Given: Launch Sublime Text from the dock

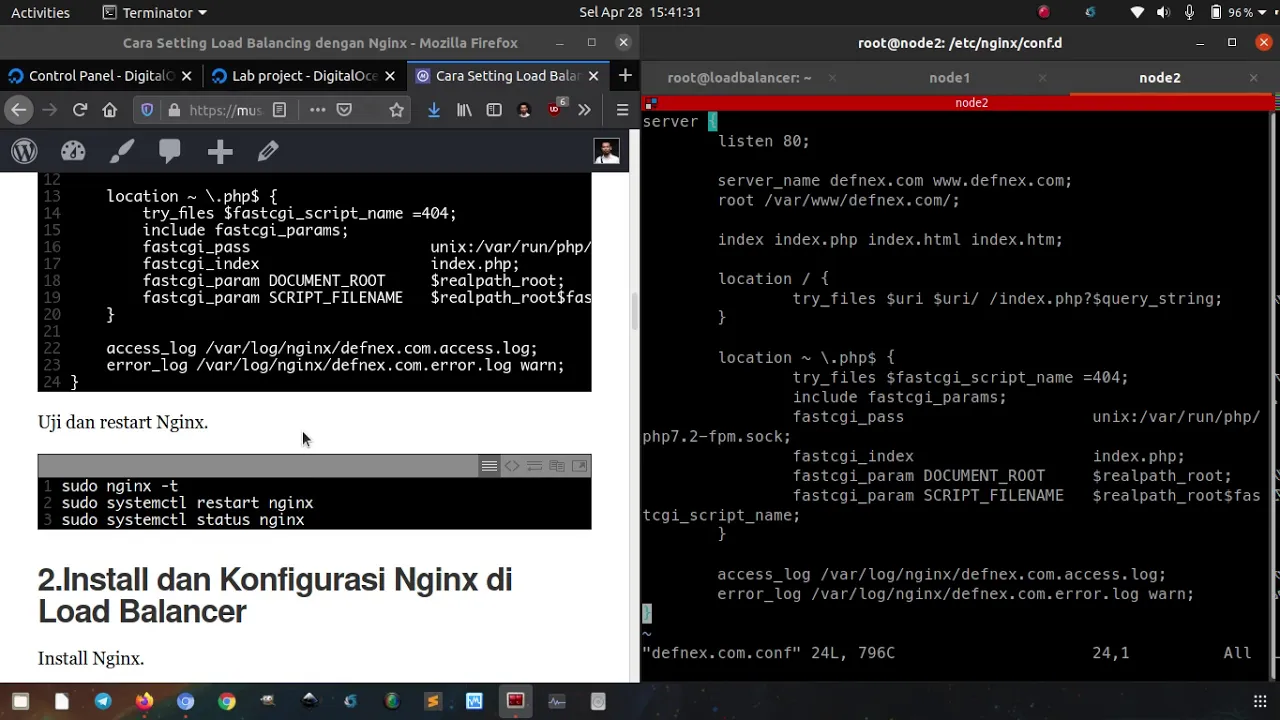Looking at the screenshot, I should coord(433,701).
